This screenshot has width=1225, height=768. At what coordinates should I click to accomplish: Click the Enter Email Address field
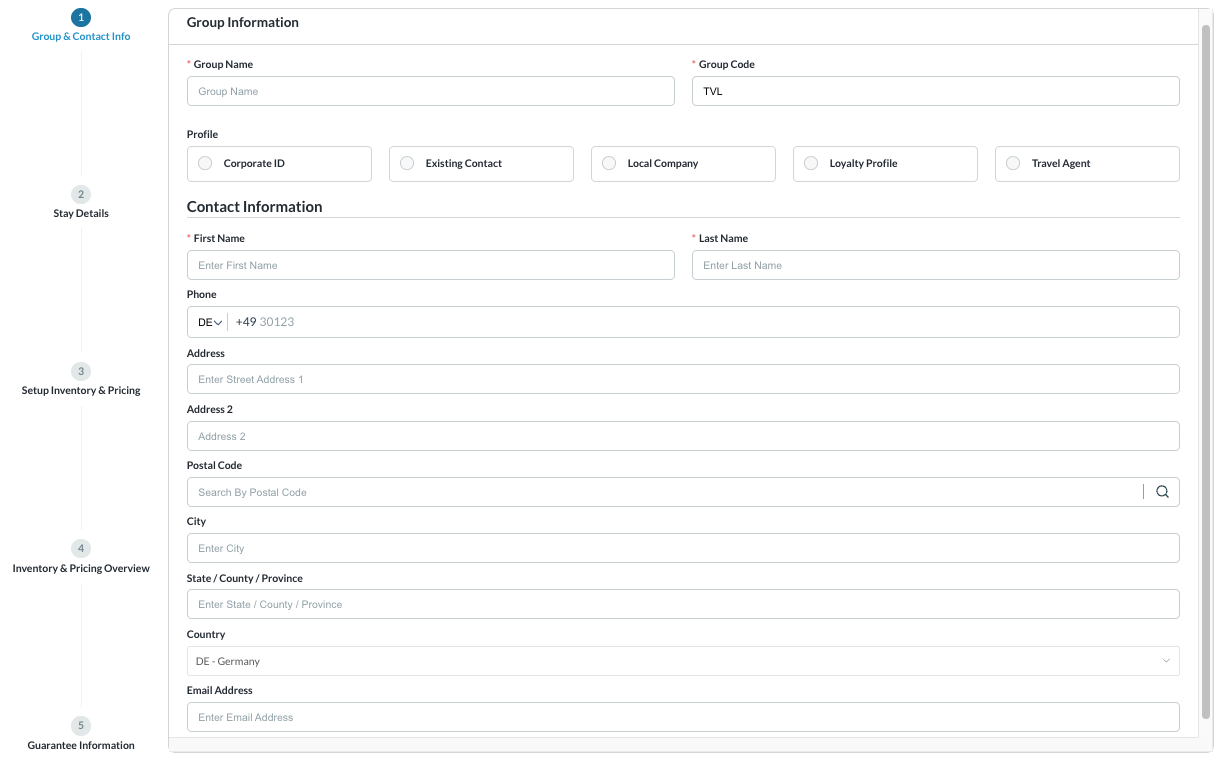click(683, 717)
